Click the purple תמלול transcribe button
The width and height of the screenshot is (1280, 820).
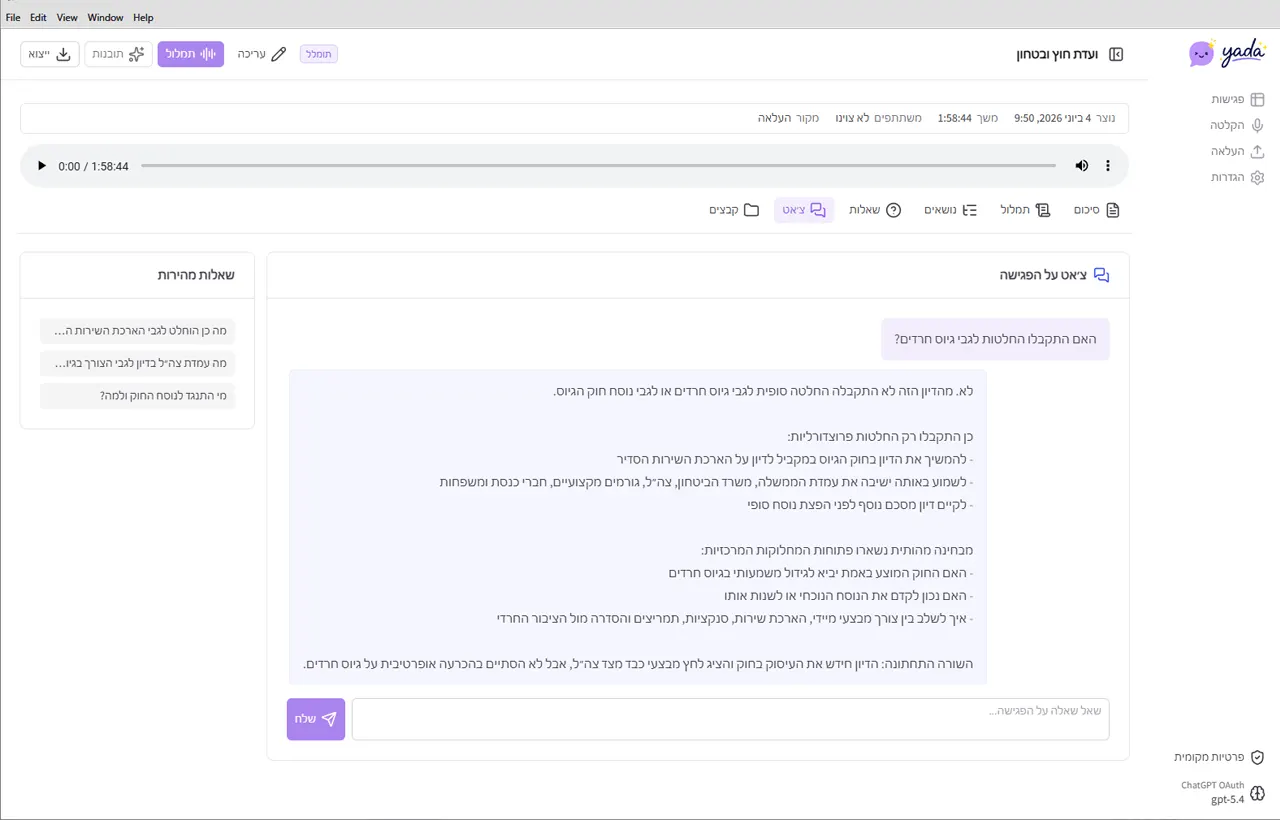coord(191,54)
